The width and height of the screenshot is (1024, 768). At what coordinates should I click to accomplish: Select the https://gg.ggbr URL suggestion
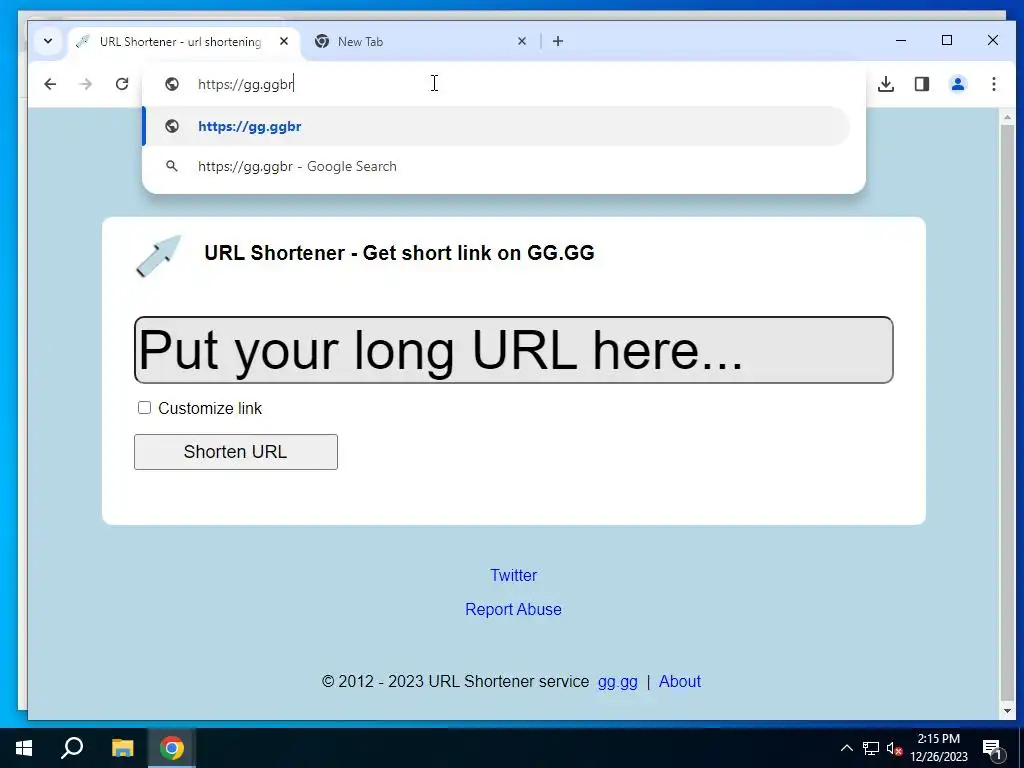[x=496, y=126]
